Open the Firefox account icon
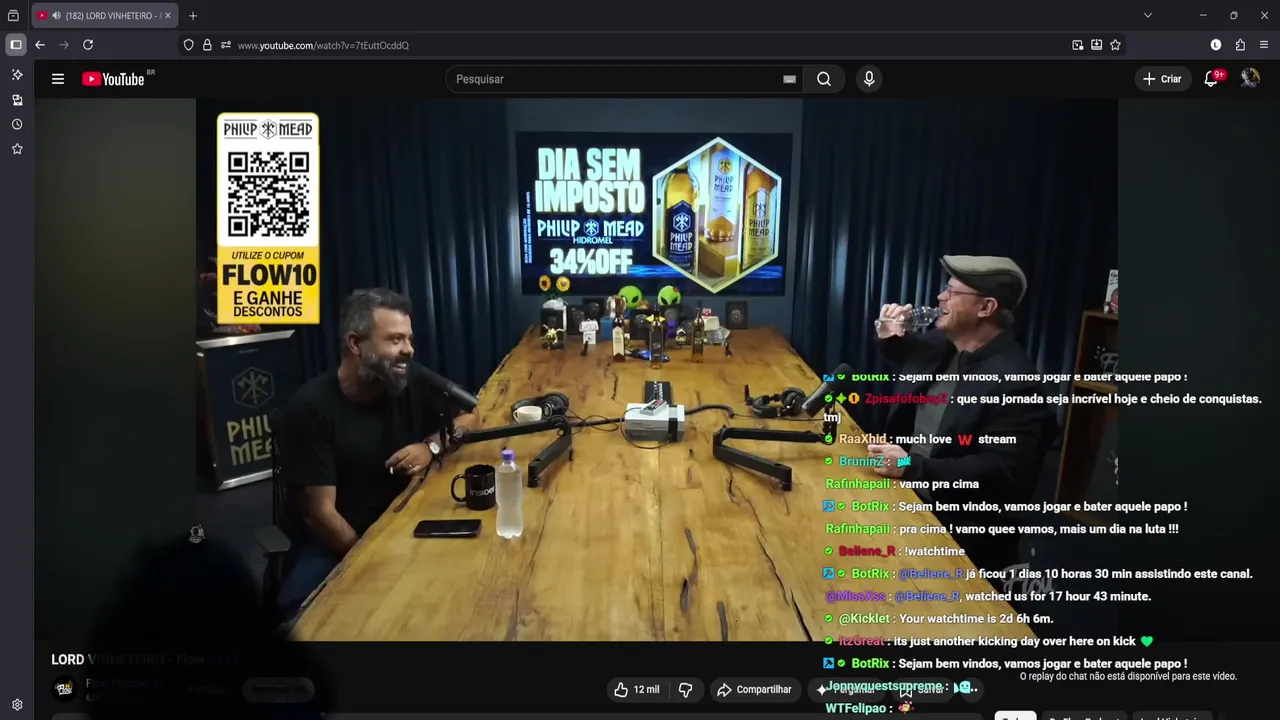This screenshot has height=720, width=1280. point(1216,45)
